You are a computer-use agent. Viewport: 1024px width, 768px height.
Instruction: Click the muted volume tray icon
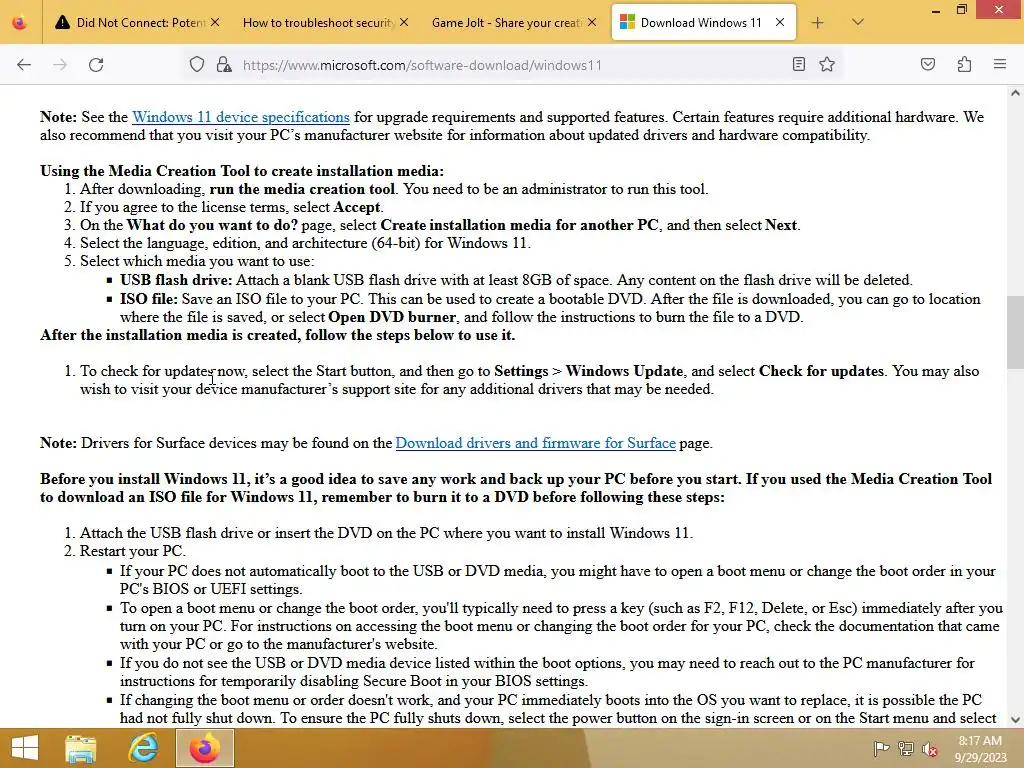[x=930, y=749]
